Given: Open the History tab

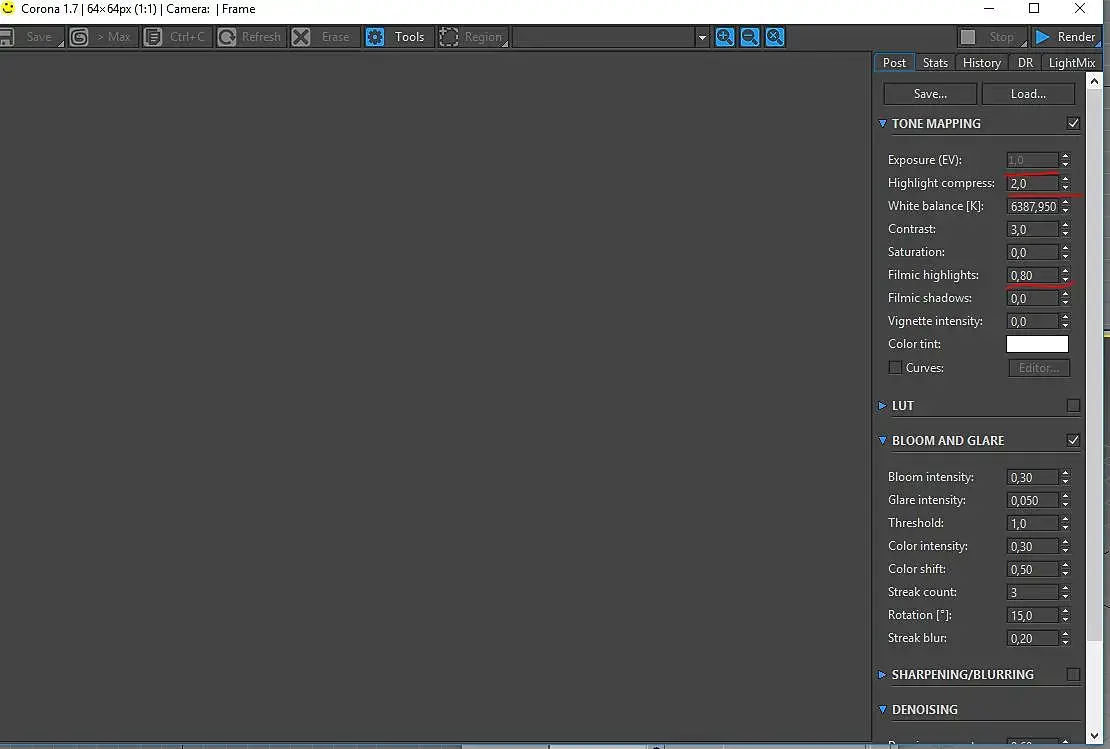Looking at the screenshot, I should (x=981, y=62).
